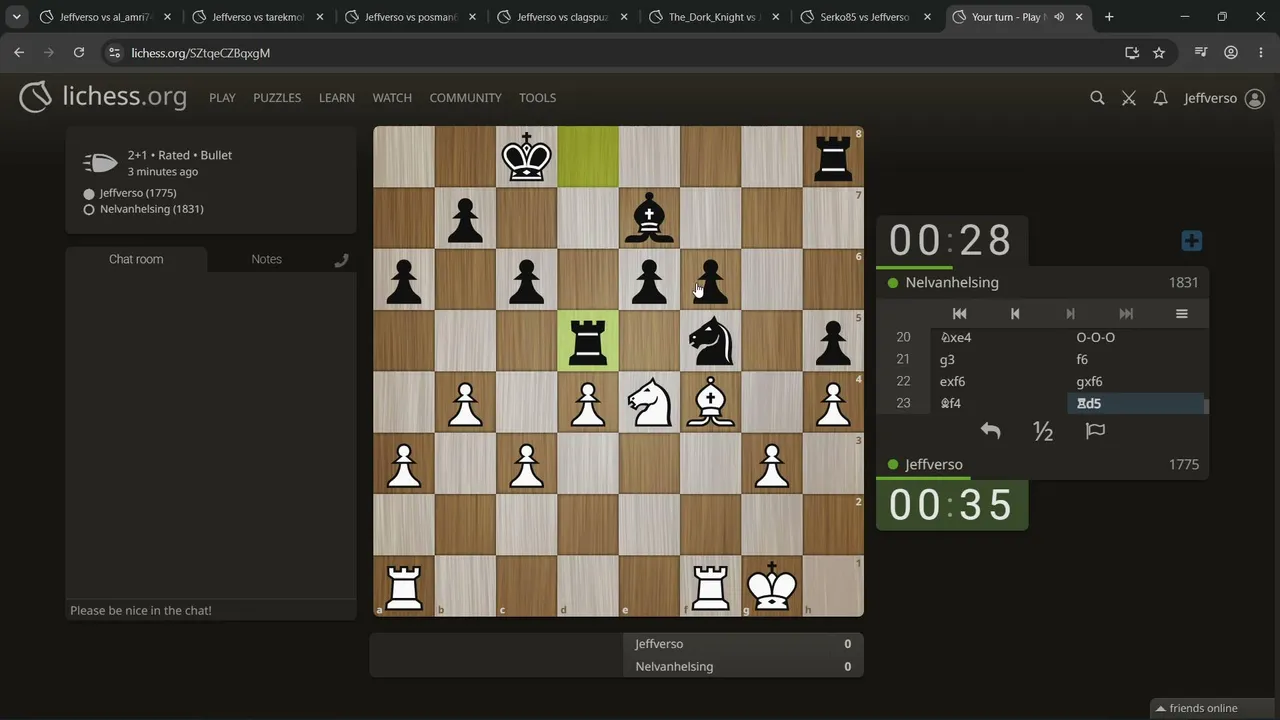The height and width of the screenshot is (720, 1280).
Task: Propose a takeback with the arrow icon
Action: click(x=990, y=431)
